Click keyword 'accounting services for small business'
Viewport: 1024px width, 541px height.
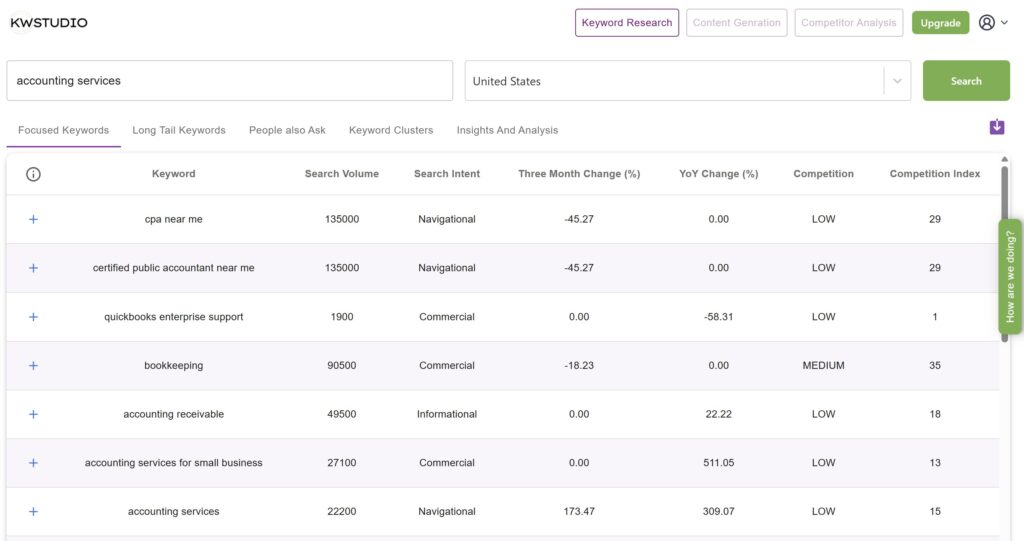pyautogui.click(x=174, y=463)
